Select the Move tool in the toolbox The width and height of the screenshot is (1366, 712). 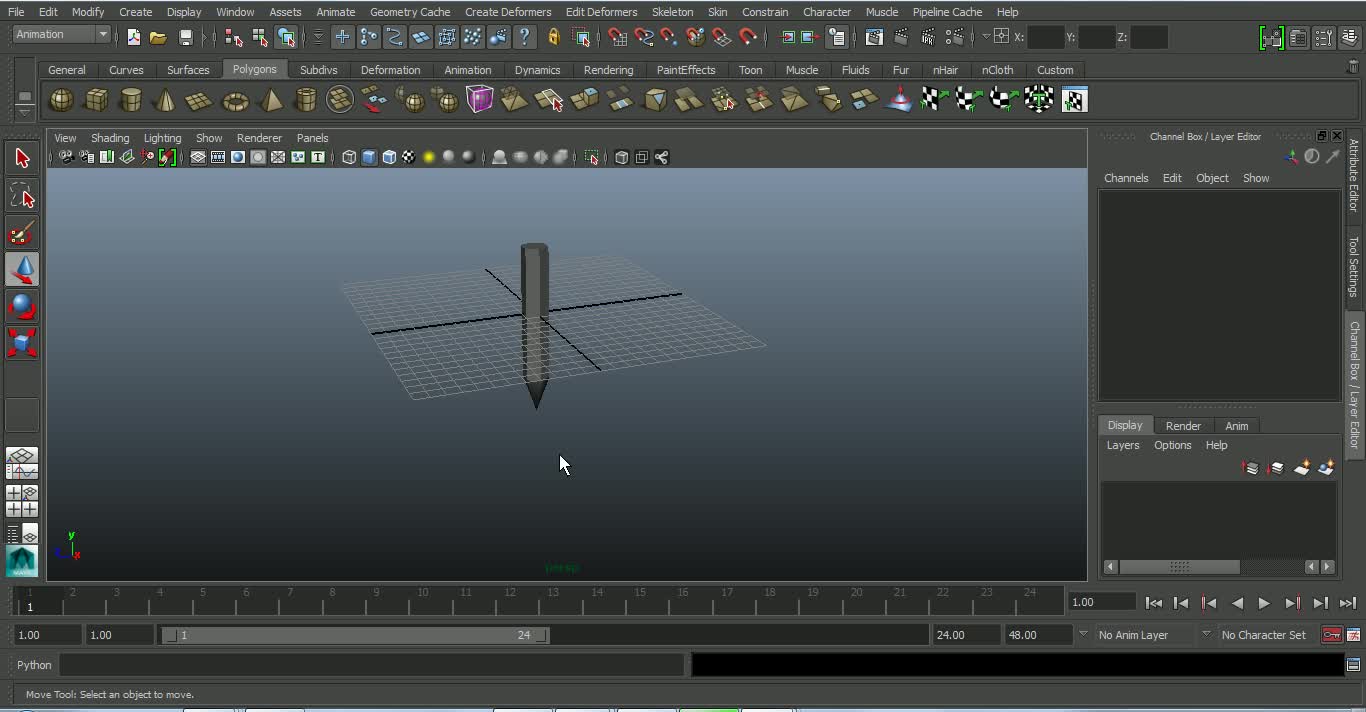pos(22,269)
